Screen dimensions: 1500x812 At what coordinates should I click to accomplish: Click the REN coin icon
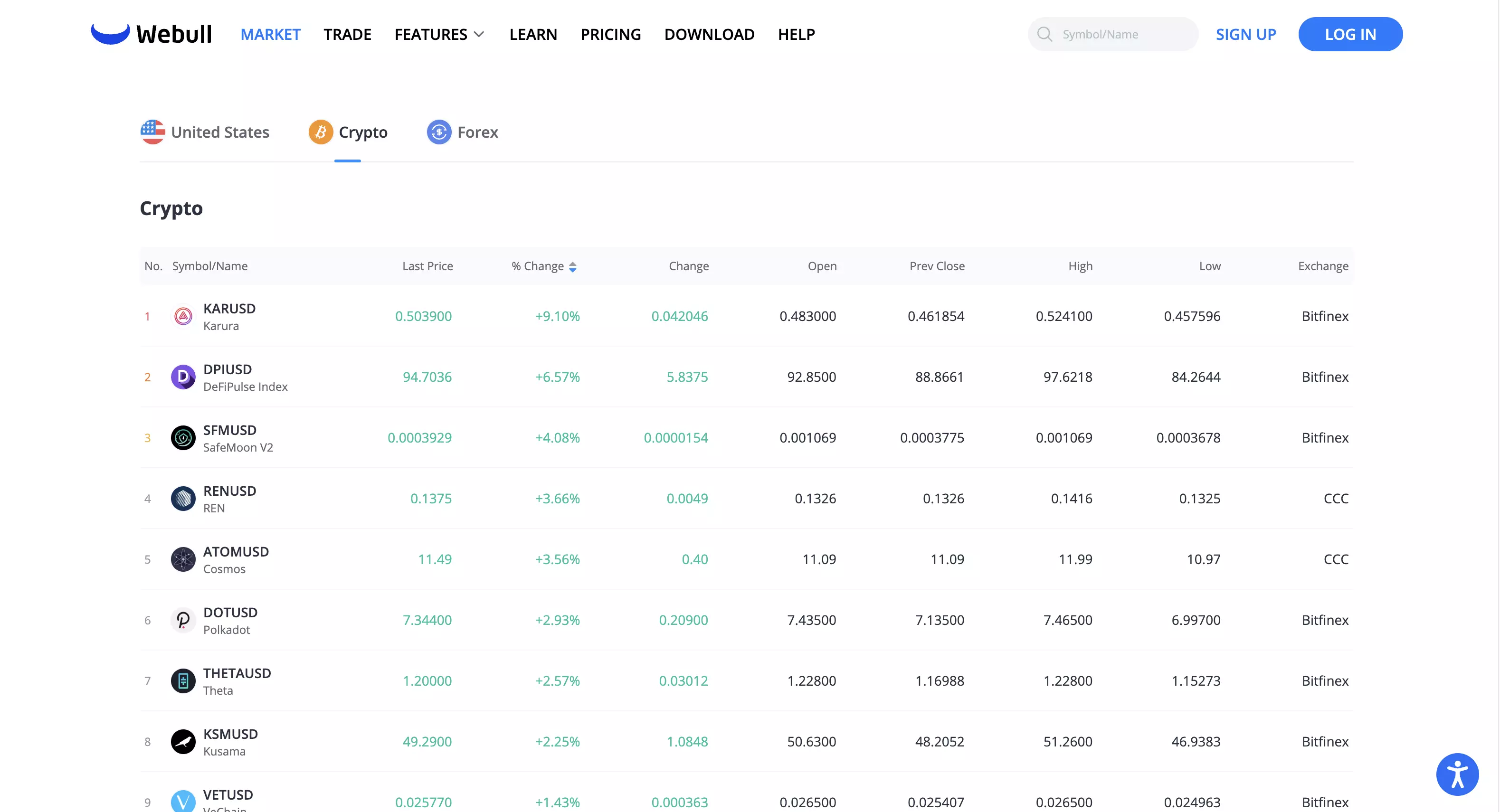tap(183, 499)
